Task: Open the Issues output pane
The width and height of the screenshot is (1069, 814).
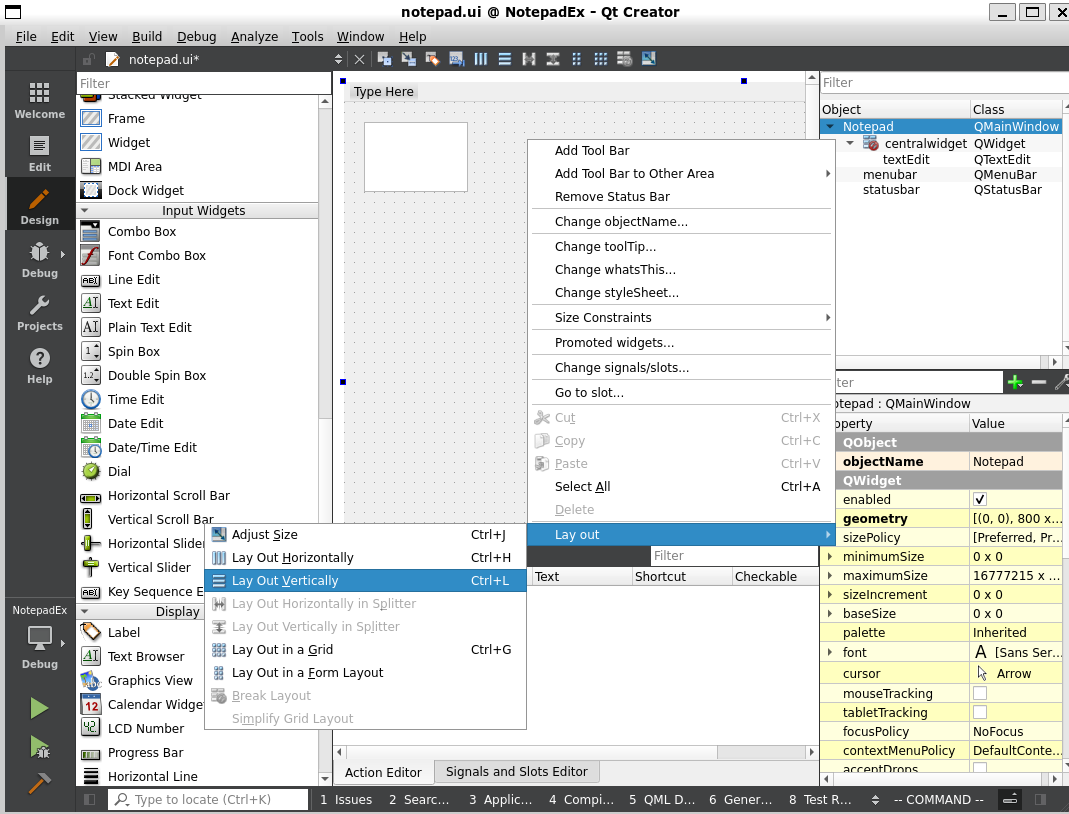Action: (346, 799)
